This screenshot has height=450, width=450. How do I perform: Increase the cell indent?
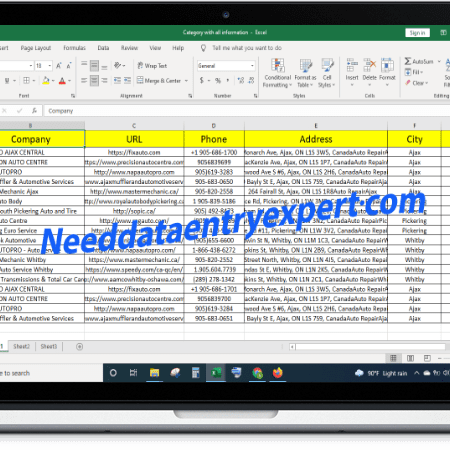127,80
